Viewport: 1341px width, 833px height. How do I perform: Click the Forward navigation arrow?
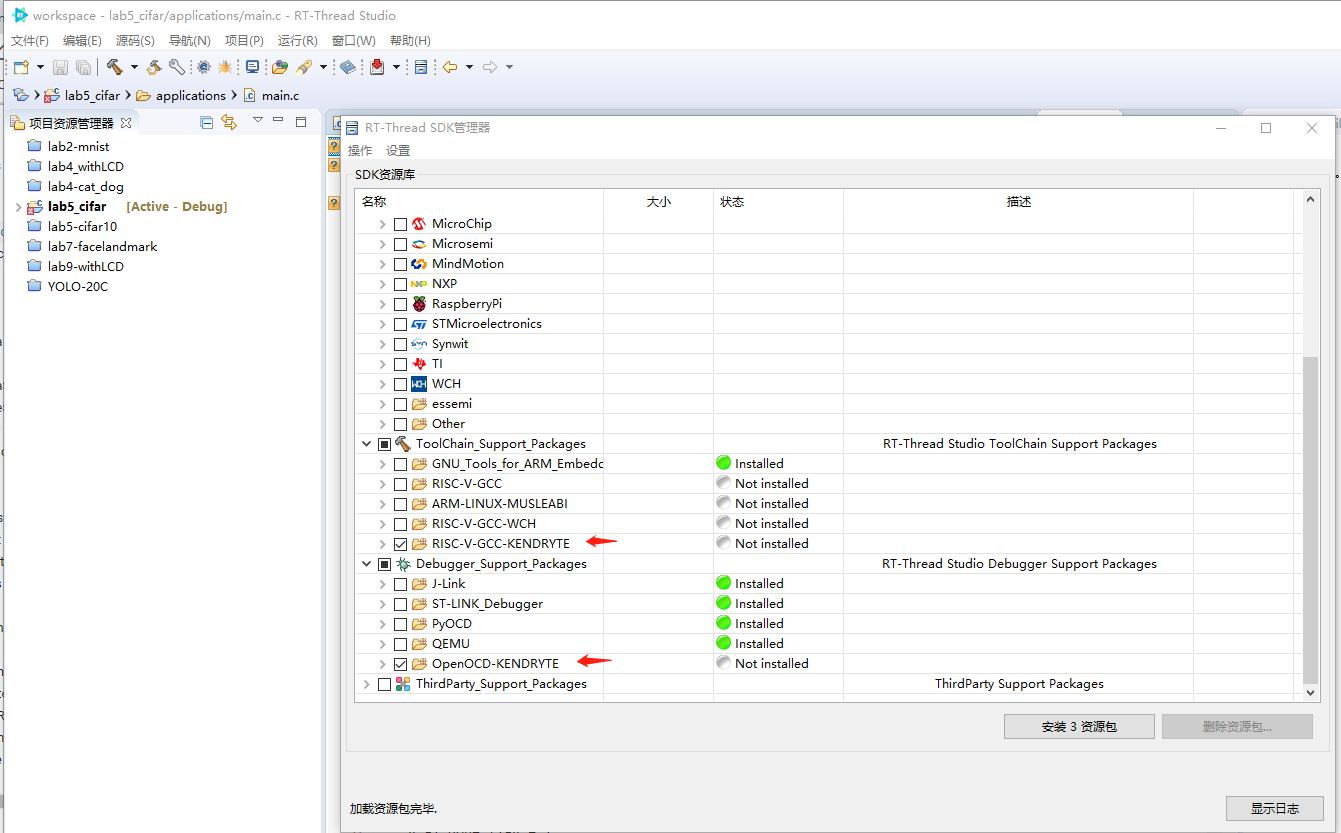coord(490,67)
